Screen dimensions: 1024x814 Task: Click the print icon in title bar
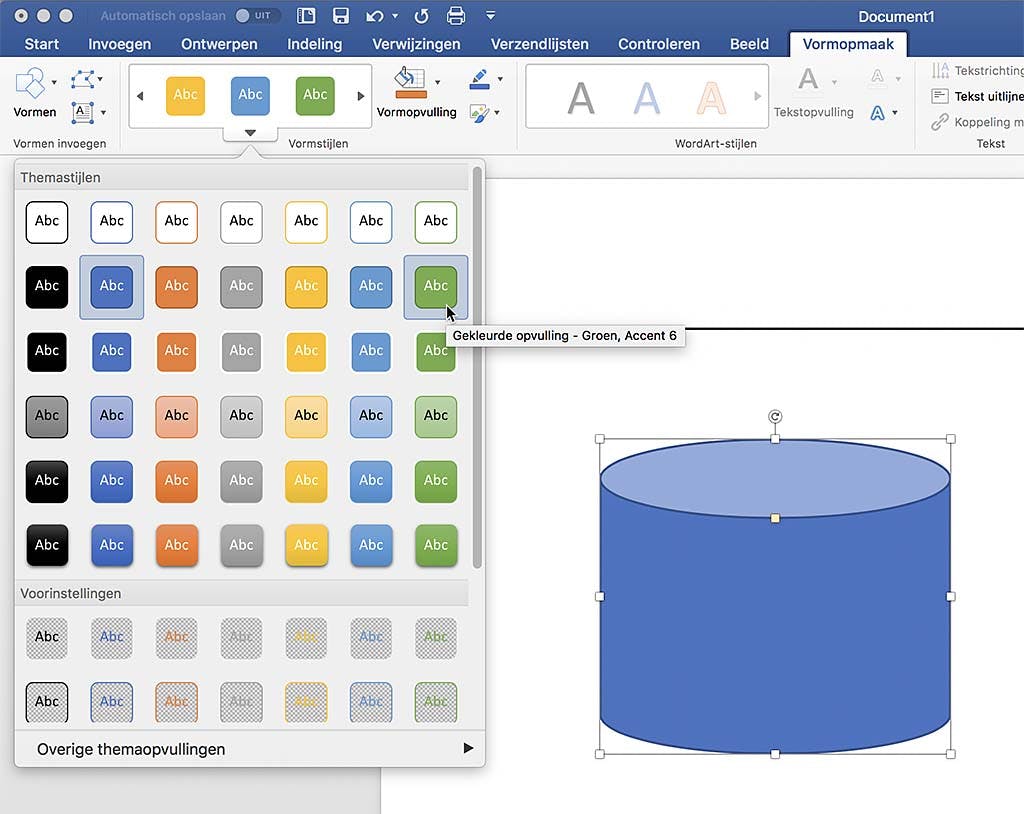pos(456,16)
